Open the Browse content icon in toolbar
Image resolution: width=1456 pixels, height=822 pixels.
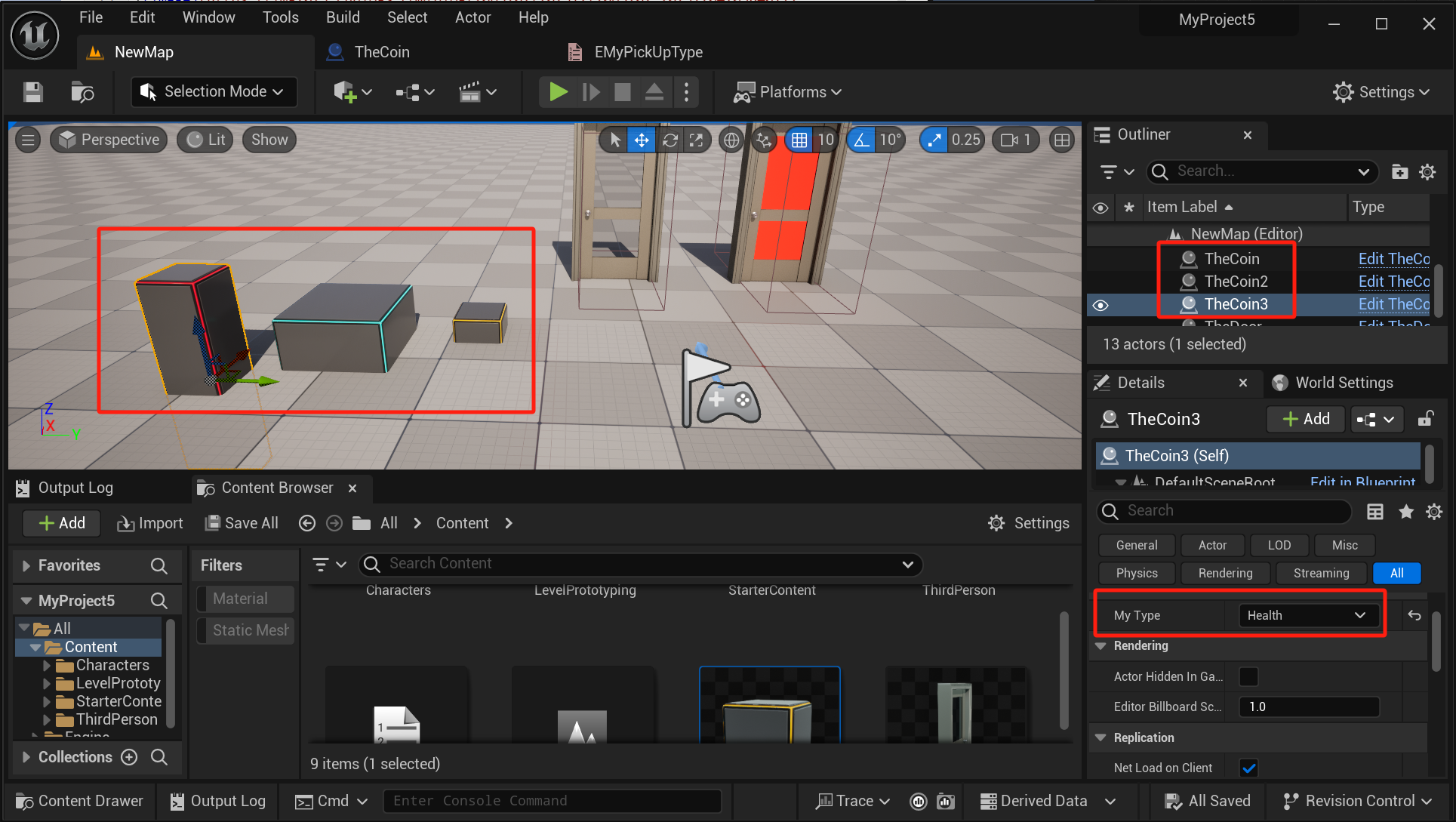point(82,92)
